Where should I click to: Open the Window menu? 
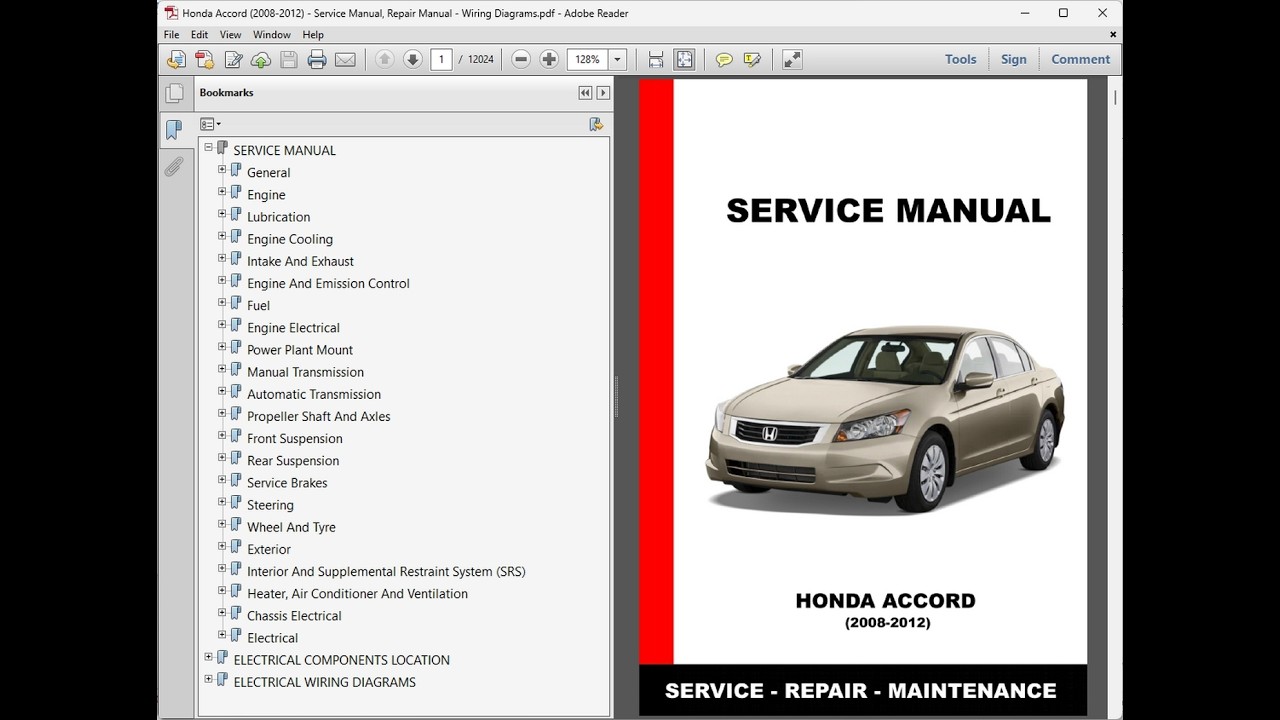tap(272, 34)
